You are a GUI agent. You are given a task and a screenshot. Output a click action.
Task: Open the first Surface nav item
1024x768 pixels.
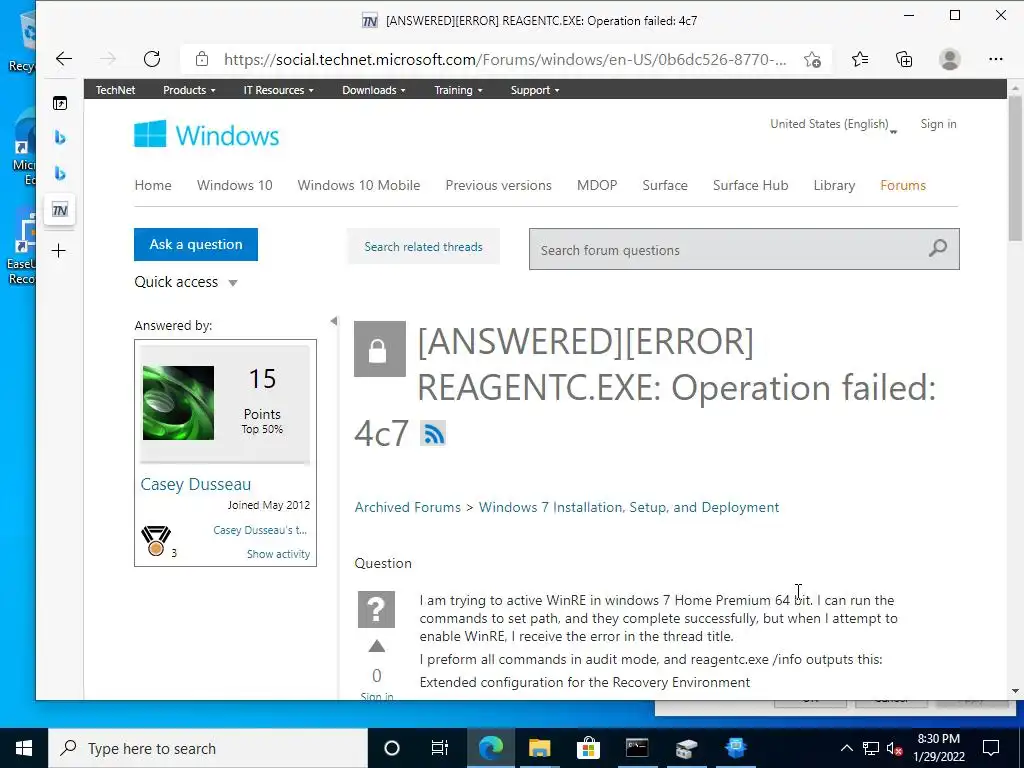coord(665,185)
